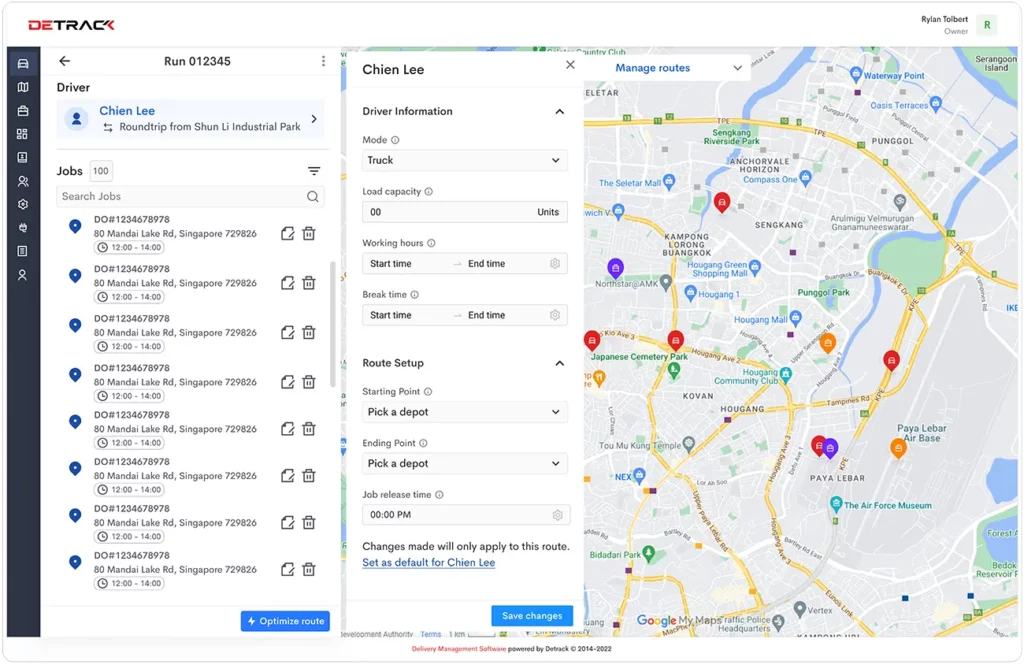Screen dimensions: 1024x665
Task: Open the jobs filter icon
Action: point(315,170)
